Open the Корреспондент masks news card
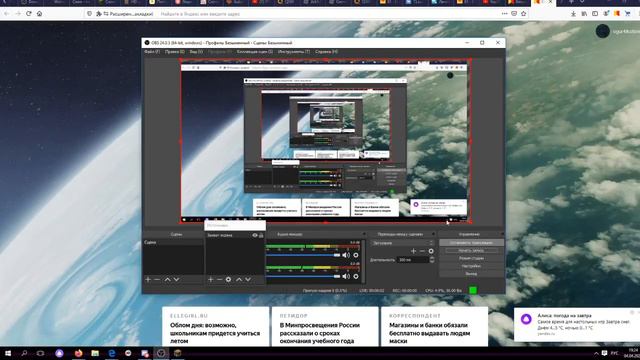The width and height of the screenshot is (640, 360). [434, 327]
